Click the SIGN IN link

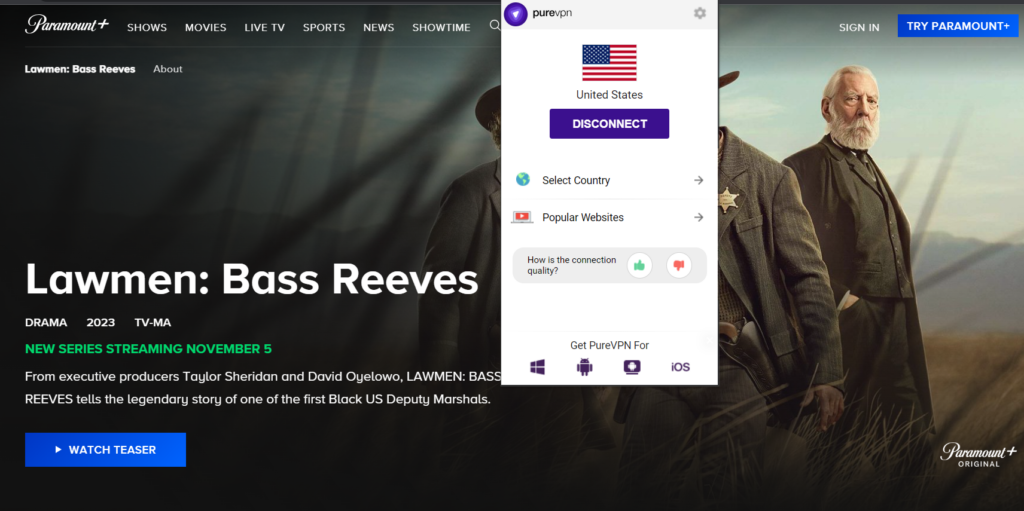click(859, 27)
